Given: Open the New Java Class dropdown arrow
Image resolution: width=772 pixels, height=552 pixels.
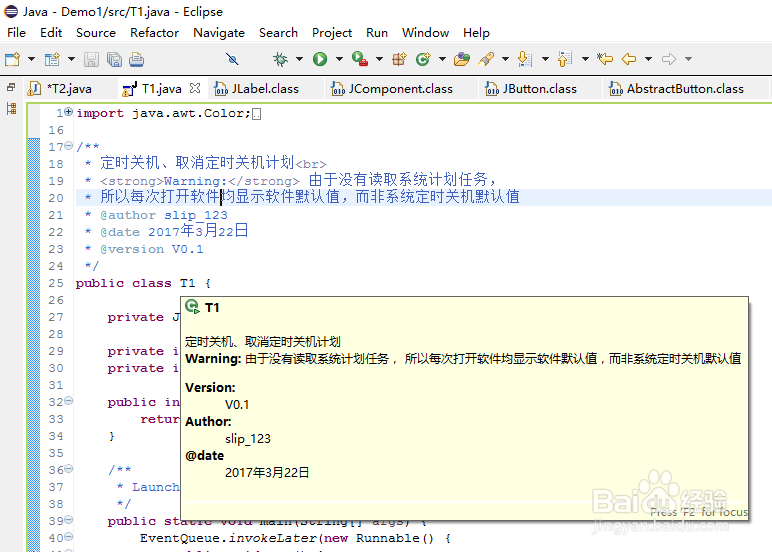Looking at the screenshot, I should pos(442,60).
